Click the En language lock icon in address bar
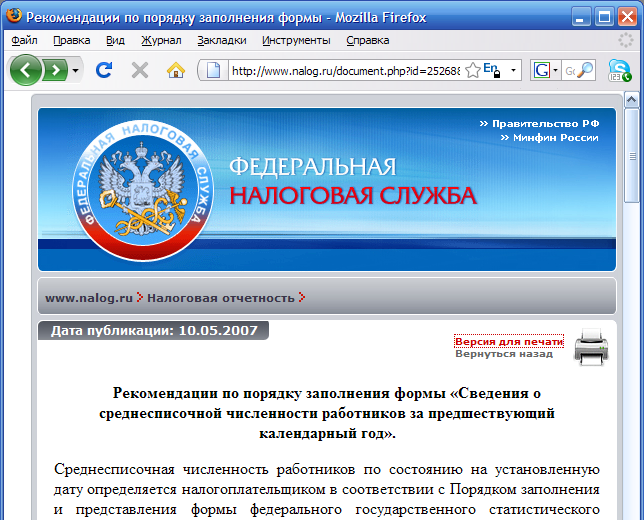Viewport: 644px width, 520px height. [492, 70]
